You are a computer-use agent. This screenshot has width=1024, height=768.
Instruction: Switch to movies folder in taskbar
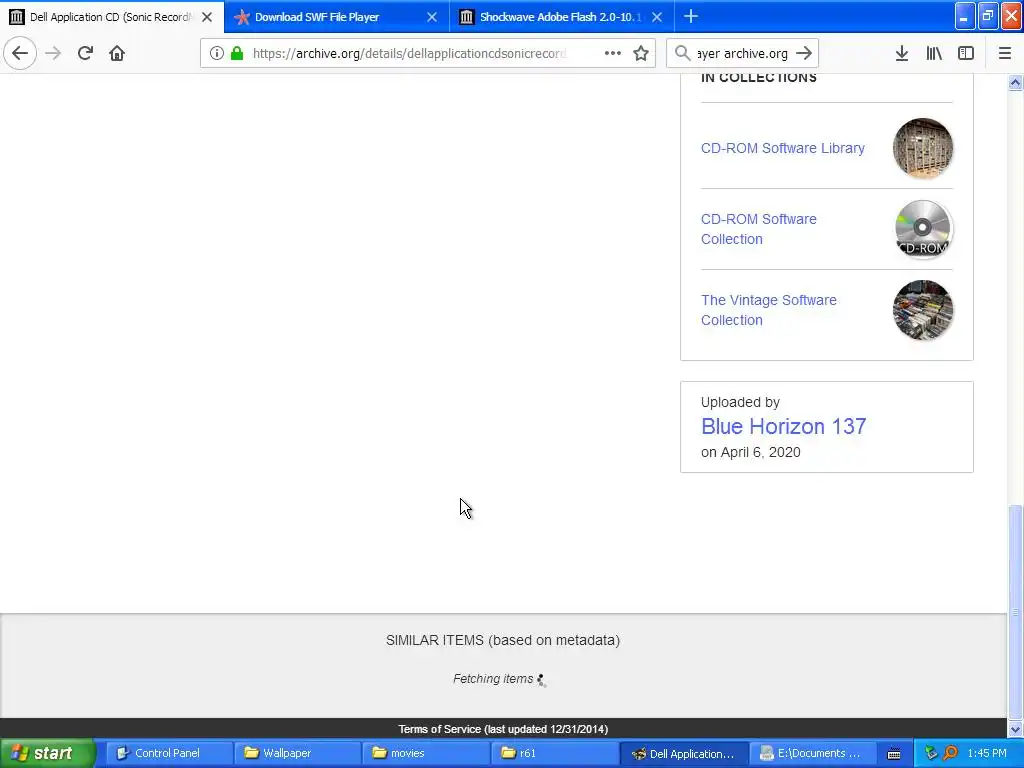(x=426, y=753)
